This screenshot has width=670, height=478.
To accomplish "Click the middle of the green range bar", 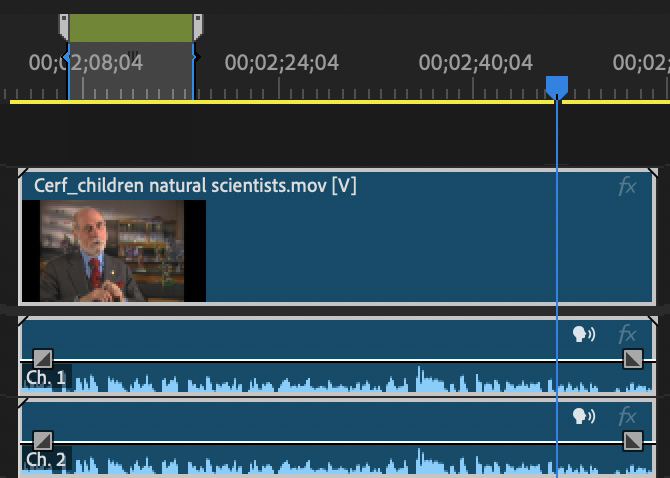I will 130,27.
